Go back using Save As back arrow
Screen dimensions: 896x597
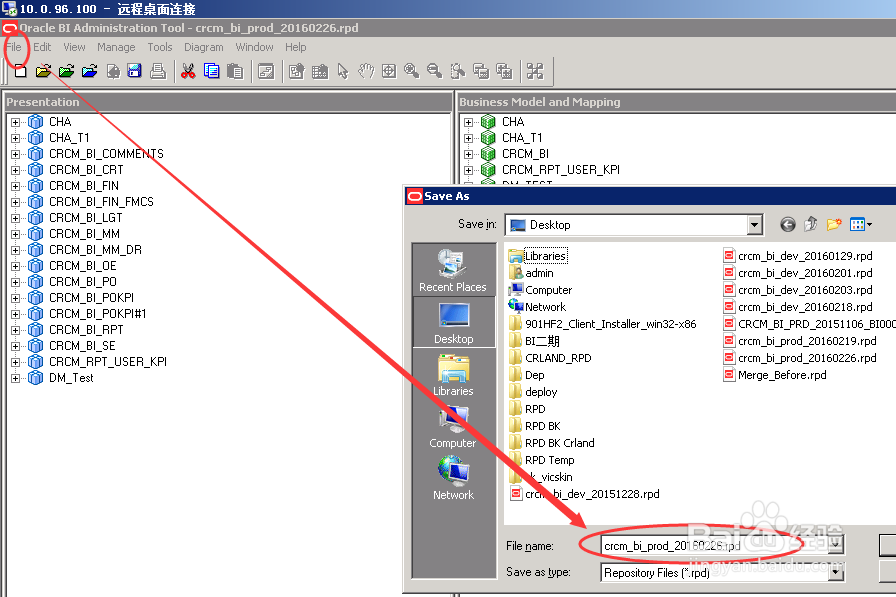(x=787, y=225)
